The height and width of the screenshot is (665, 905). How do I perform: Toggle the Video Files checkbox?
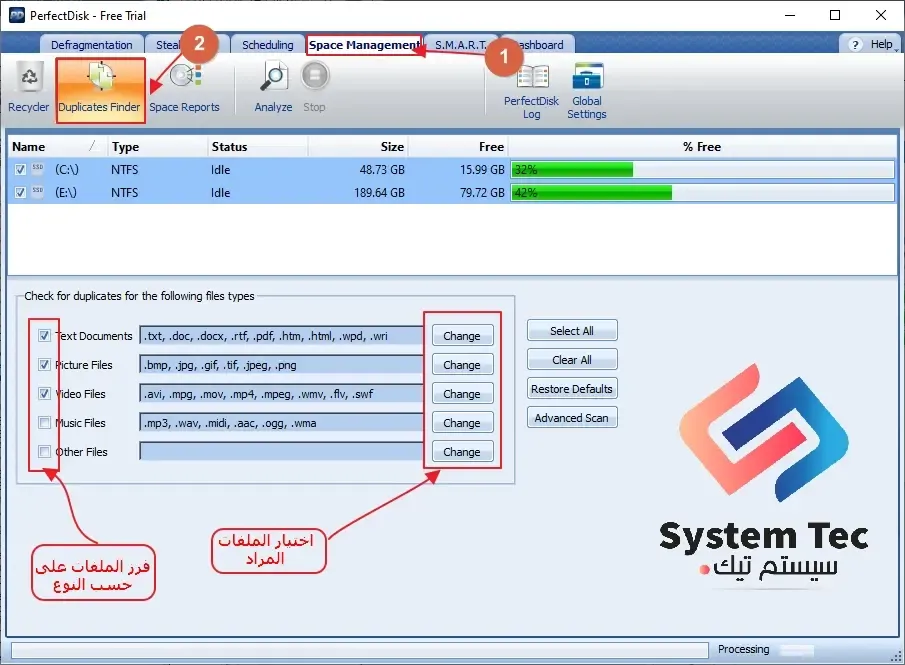[44, 394]
